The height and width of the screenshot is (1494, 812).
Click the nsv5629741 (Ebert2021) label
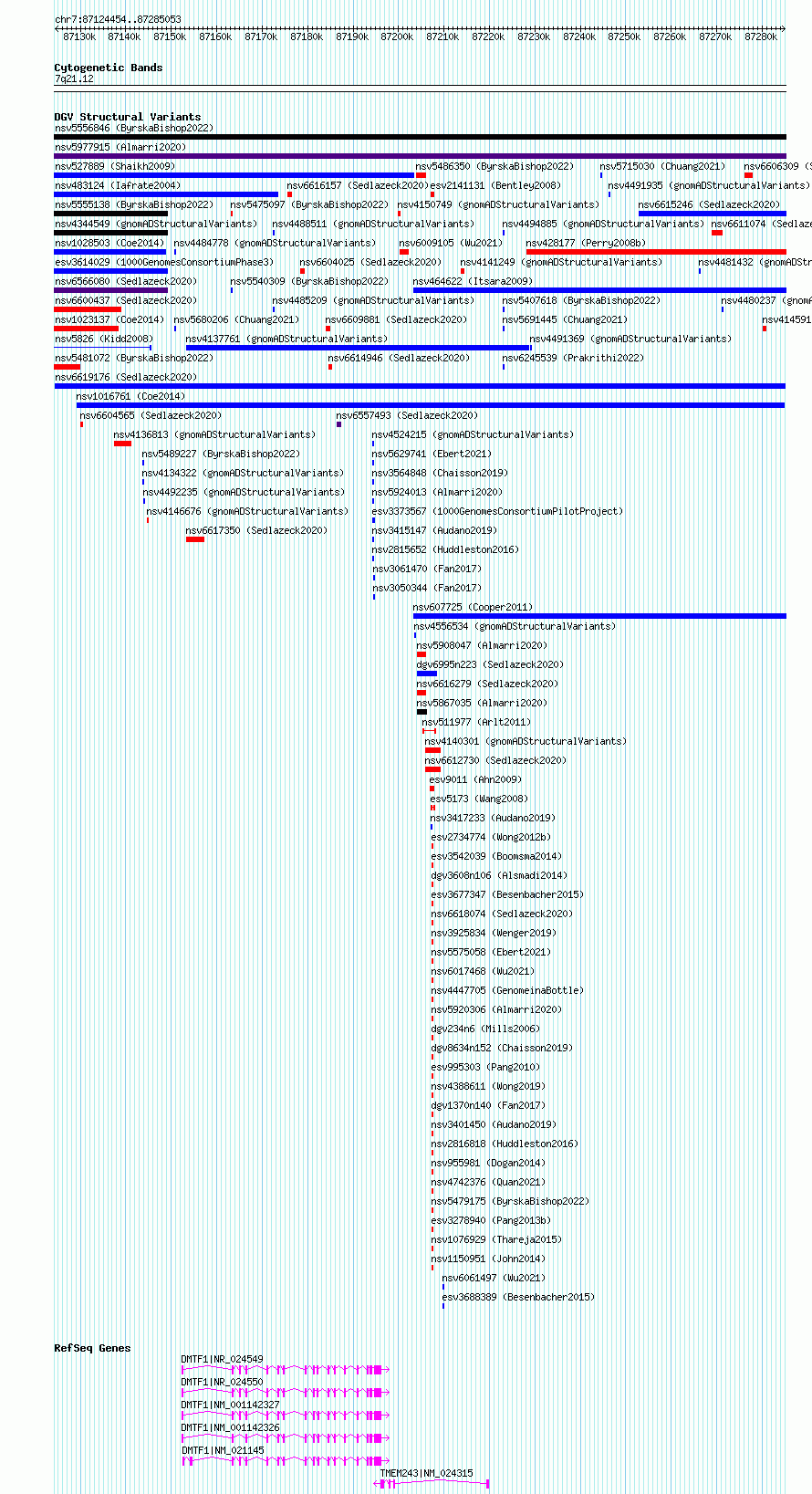click(x=432, y=454)
